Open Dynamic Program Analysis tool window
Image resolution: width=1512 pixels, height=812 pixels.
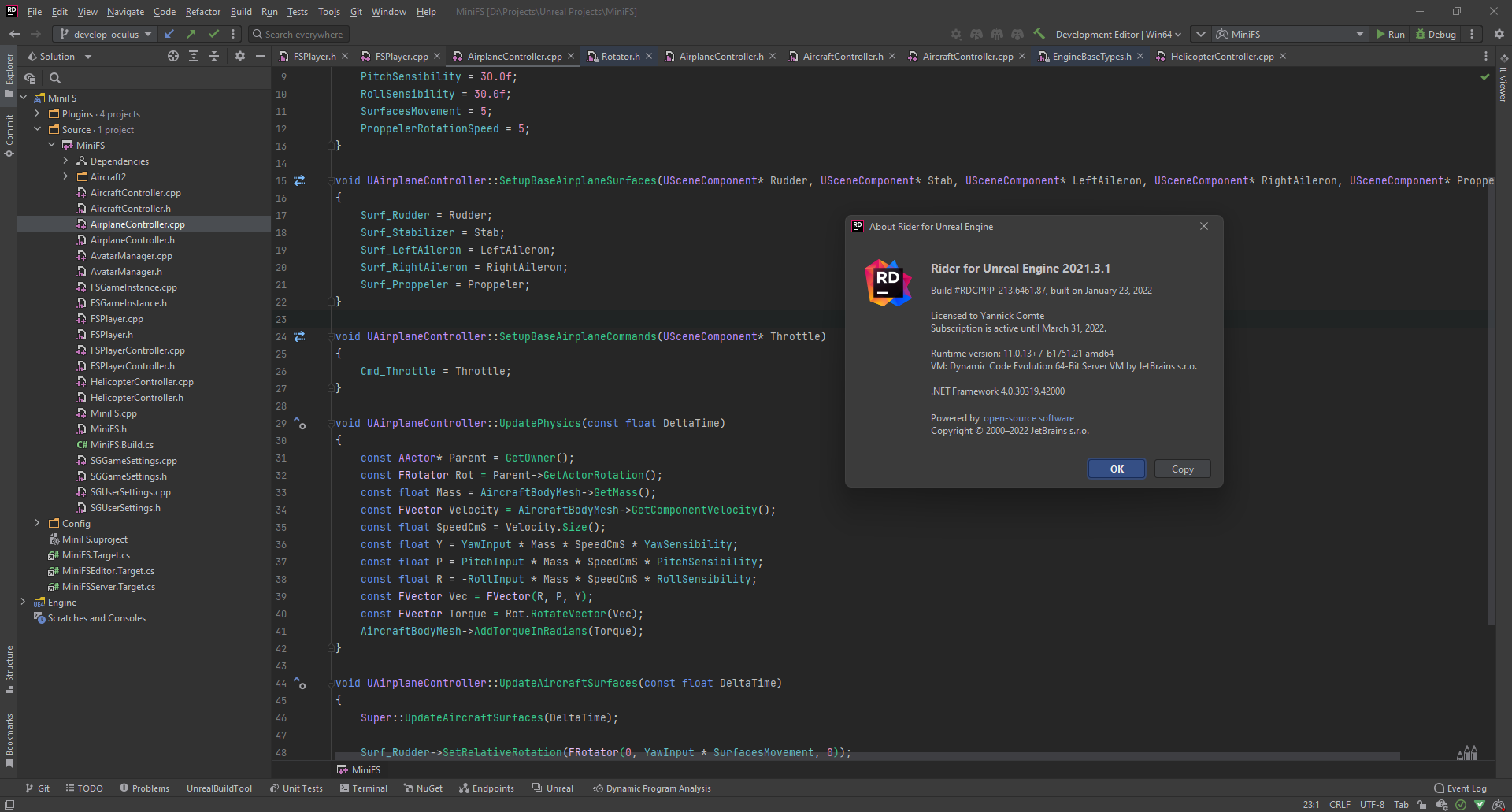click(652, 788)
